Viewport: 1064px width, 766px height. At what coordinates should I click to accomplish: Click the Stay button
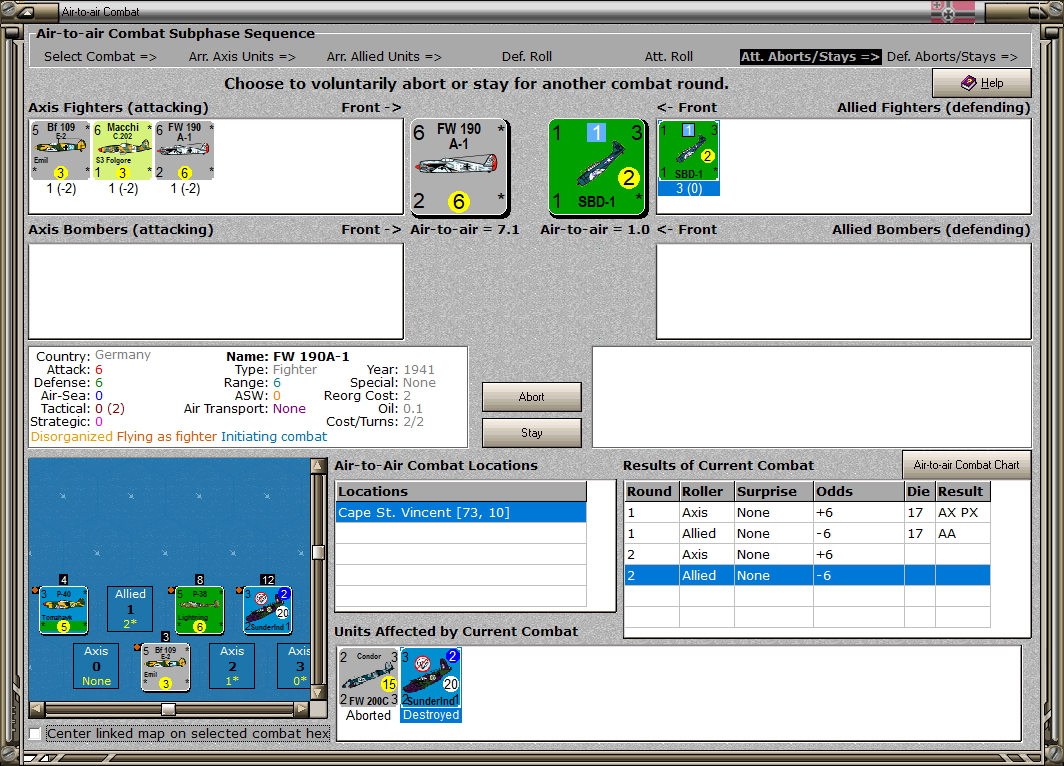tap(531, 433)
